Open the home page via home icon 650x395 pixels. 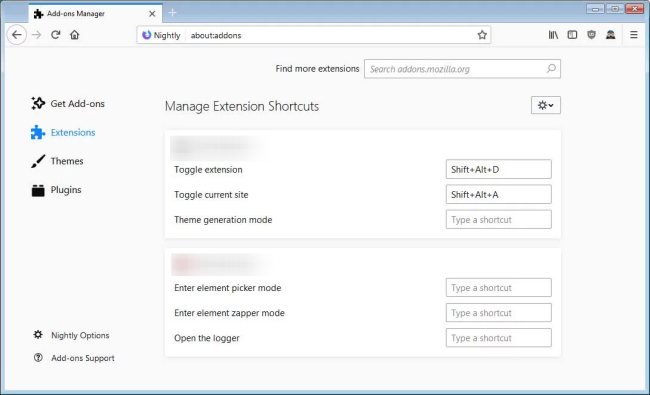point(75,35)
